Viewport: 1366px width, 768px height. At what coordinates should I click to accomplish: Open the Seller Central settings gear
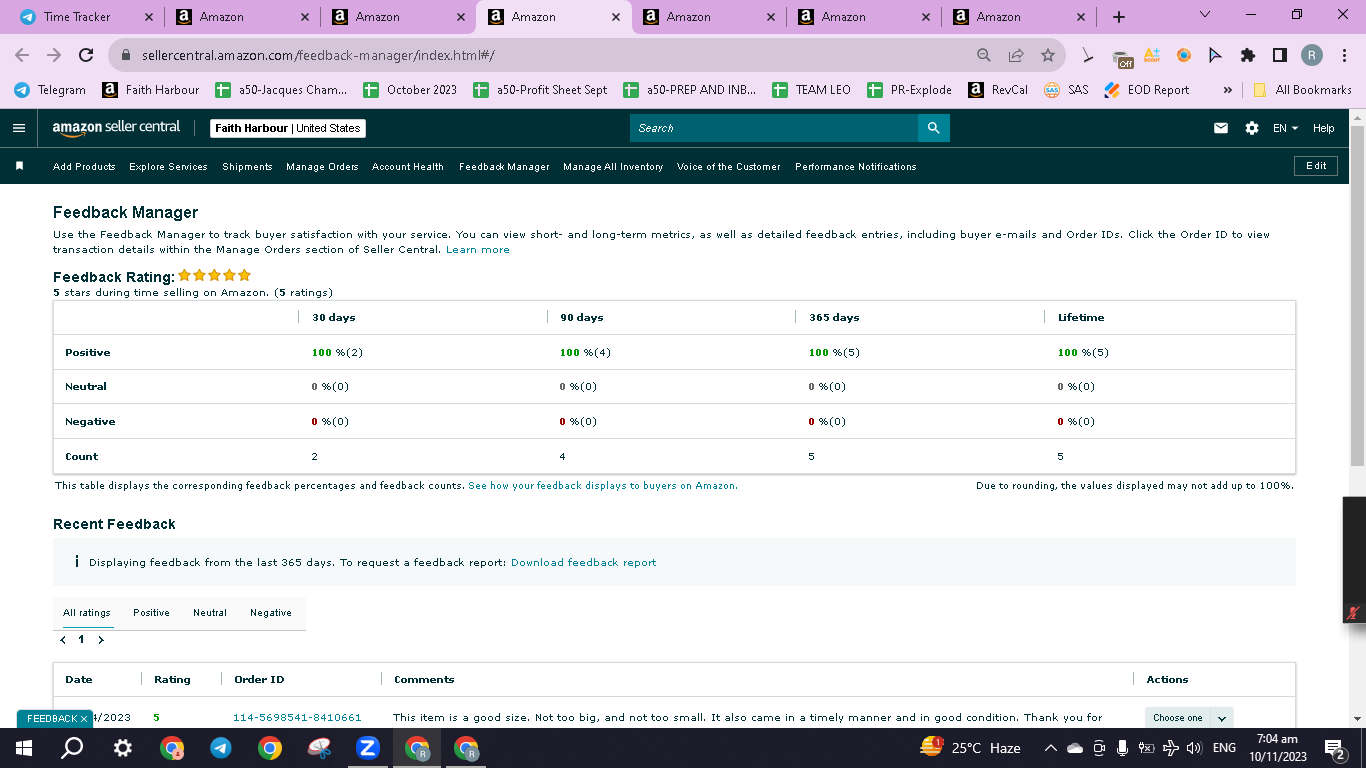tap(1251, 128)
